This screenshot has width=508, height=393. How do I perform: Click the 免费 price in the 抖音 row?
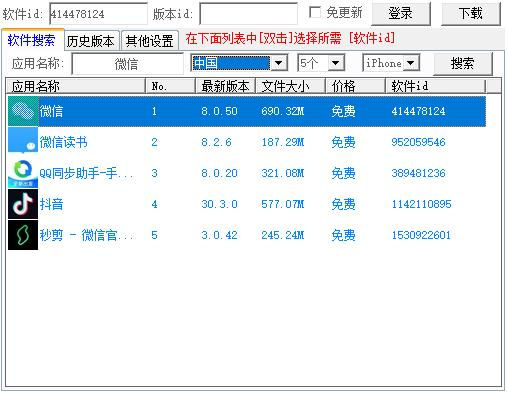[343, 204]
